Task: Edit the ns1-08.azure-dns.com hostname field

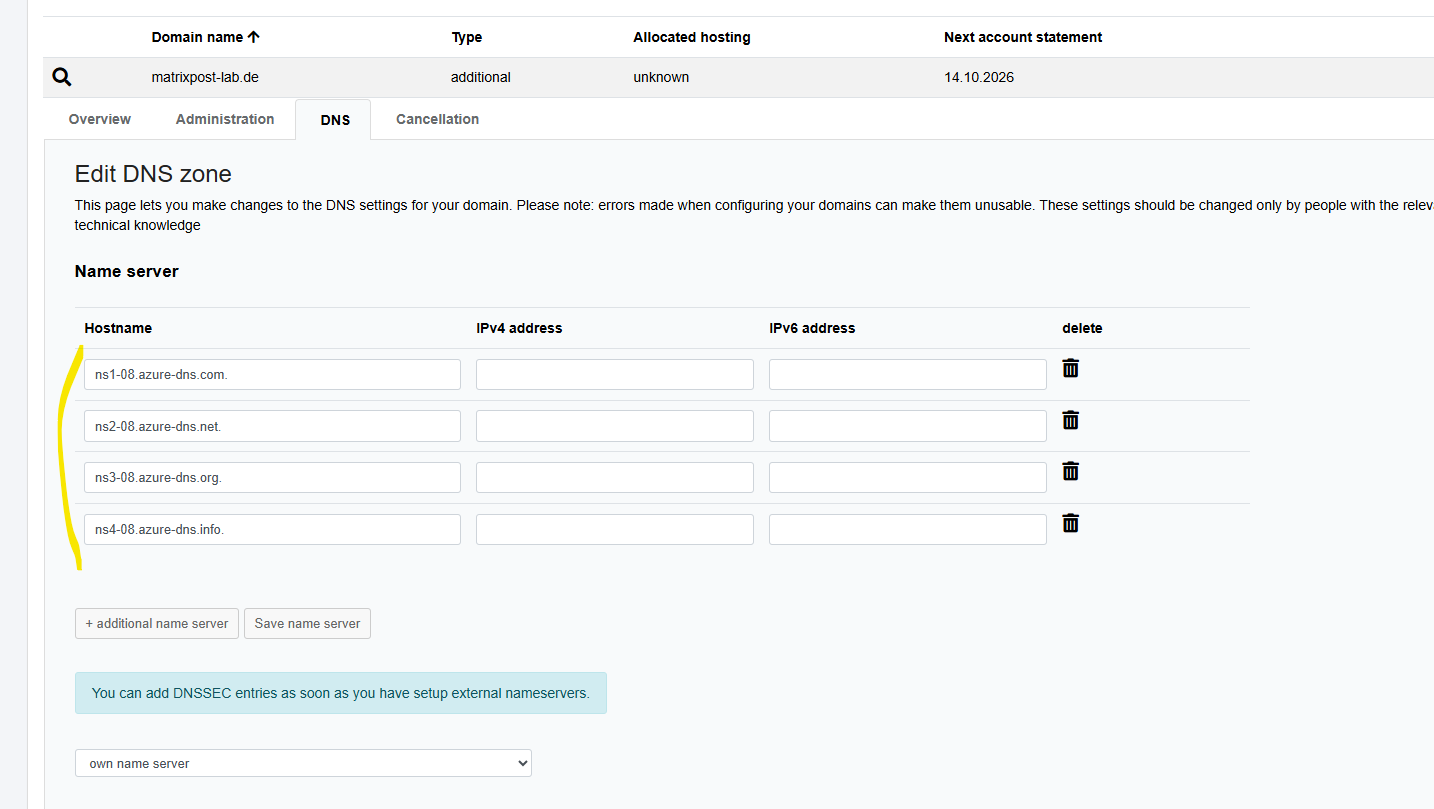Action: pos(272,374)
